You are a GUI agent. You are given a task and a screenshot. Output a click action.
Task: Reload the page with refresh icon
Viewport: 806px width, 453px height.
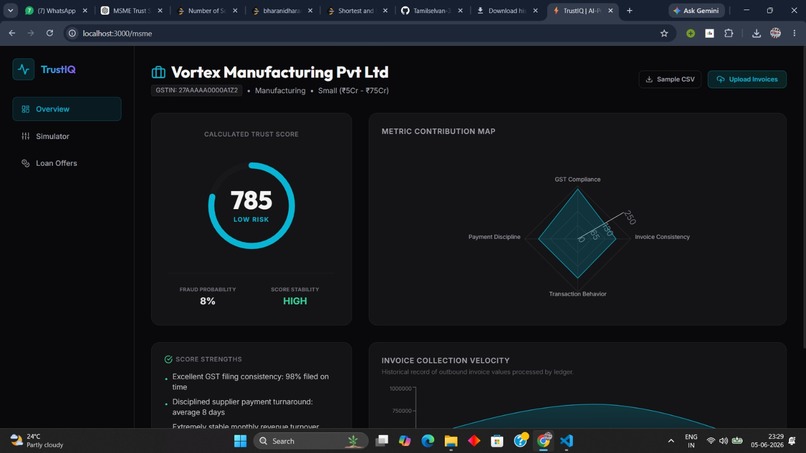click(50, 33)
